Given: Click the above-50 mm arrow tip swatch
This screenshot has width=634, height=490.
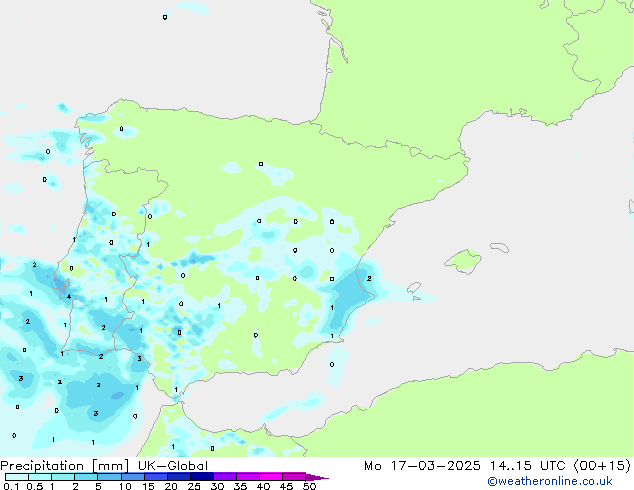Looking at the screenshot, I should (317, 477).
